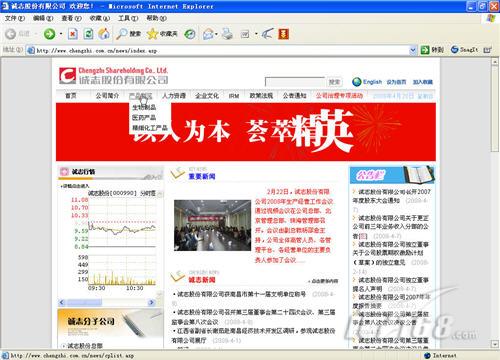Select the 公告通知 navigation tab
500x360 pixels.
tap(294, 96)
